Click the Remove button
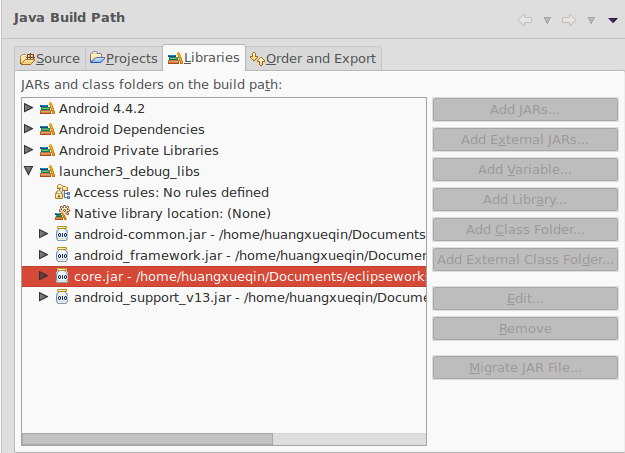Screen dimensions: 625x453 point(525,329)
